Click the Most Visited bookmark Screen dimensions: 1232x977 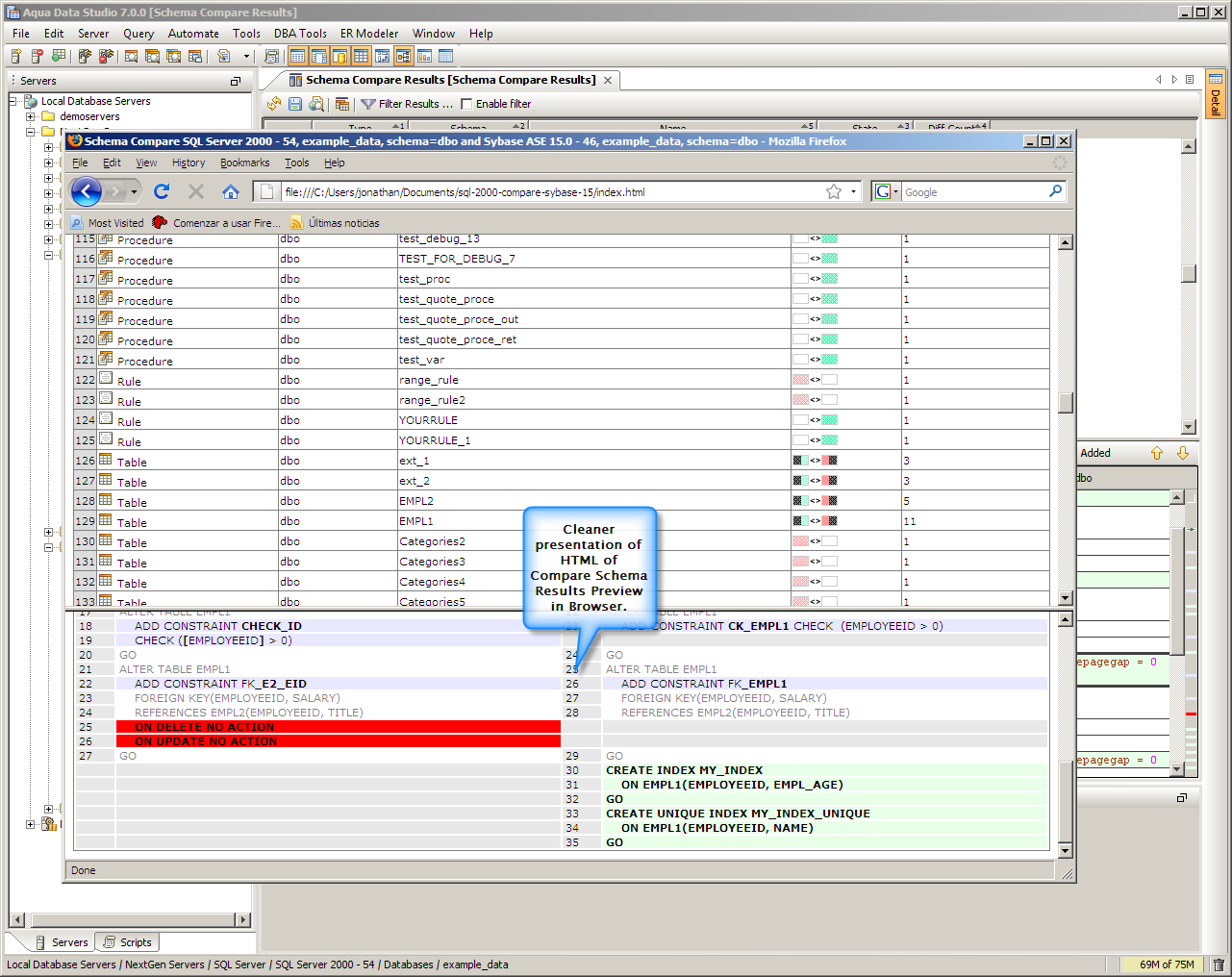click(x=107, y=223)
